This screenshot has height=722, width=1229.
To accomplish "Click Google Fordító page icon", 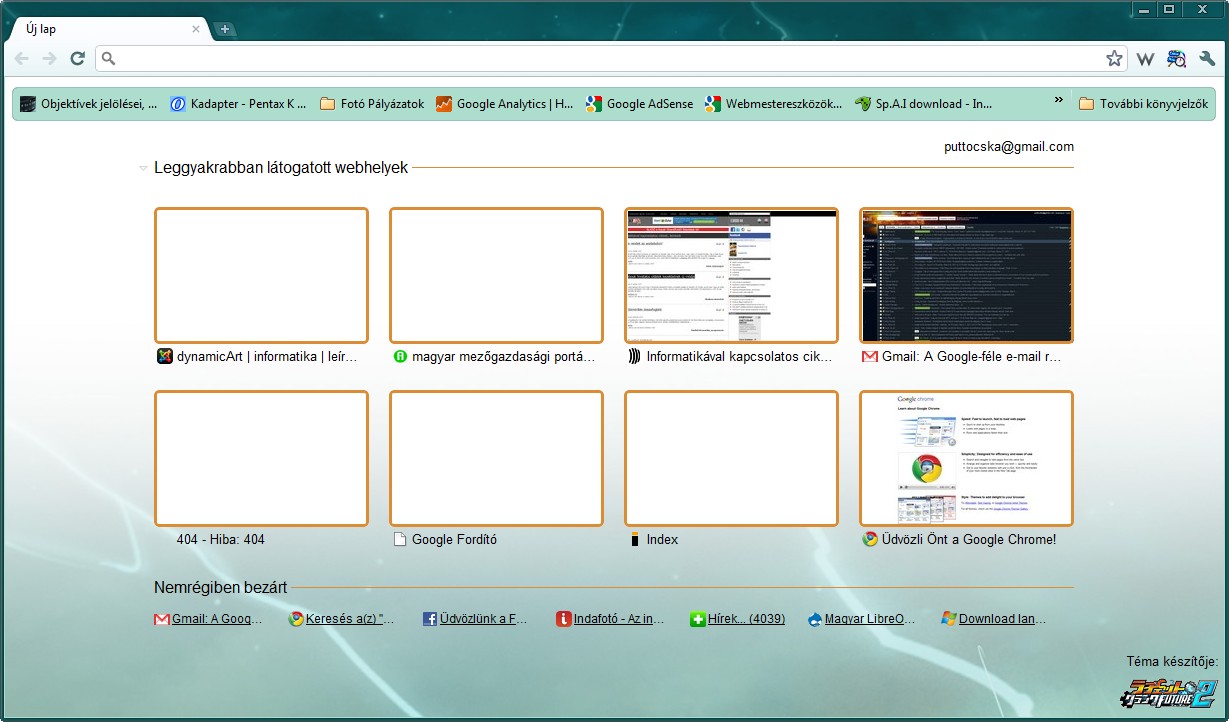I will 401,540.
